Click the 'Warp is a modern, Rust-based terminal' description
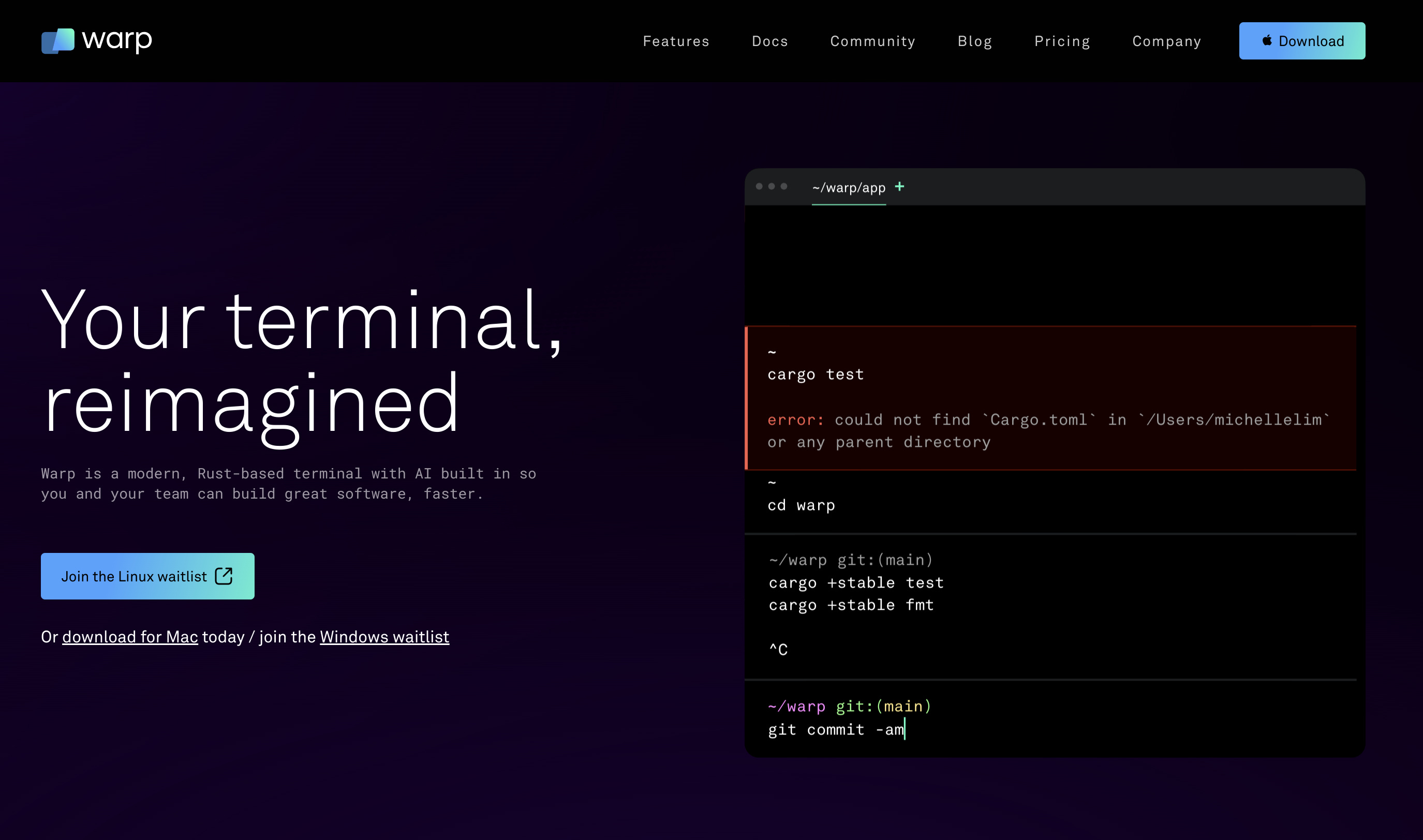This screenshot has width=1423, height=840. (x=288, y=484)
